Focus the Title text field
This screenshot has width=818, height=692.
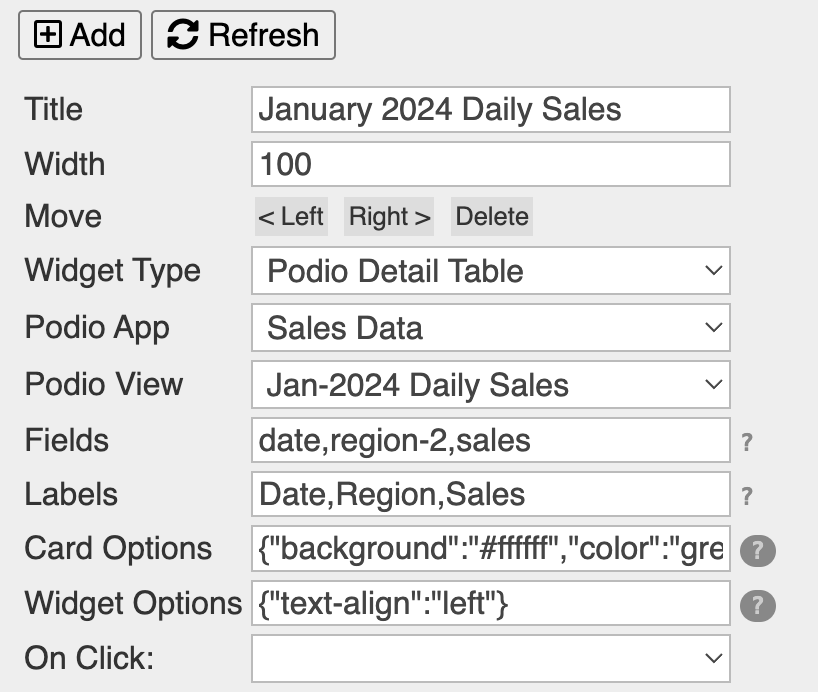pos(490,109)
